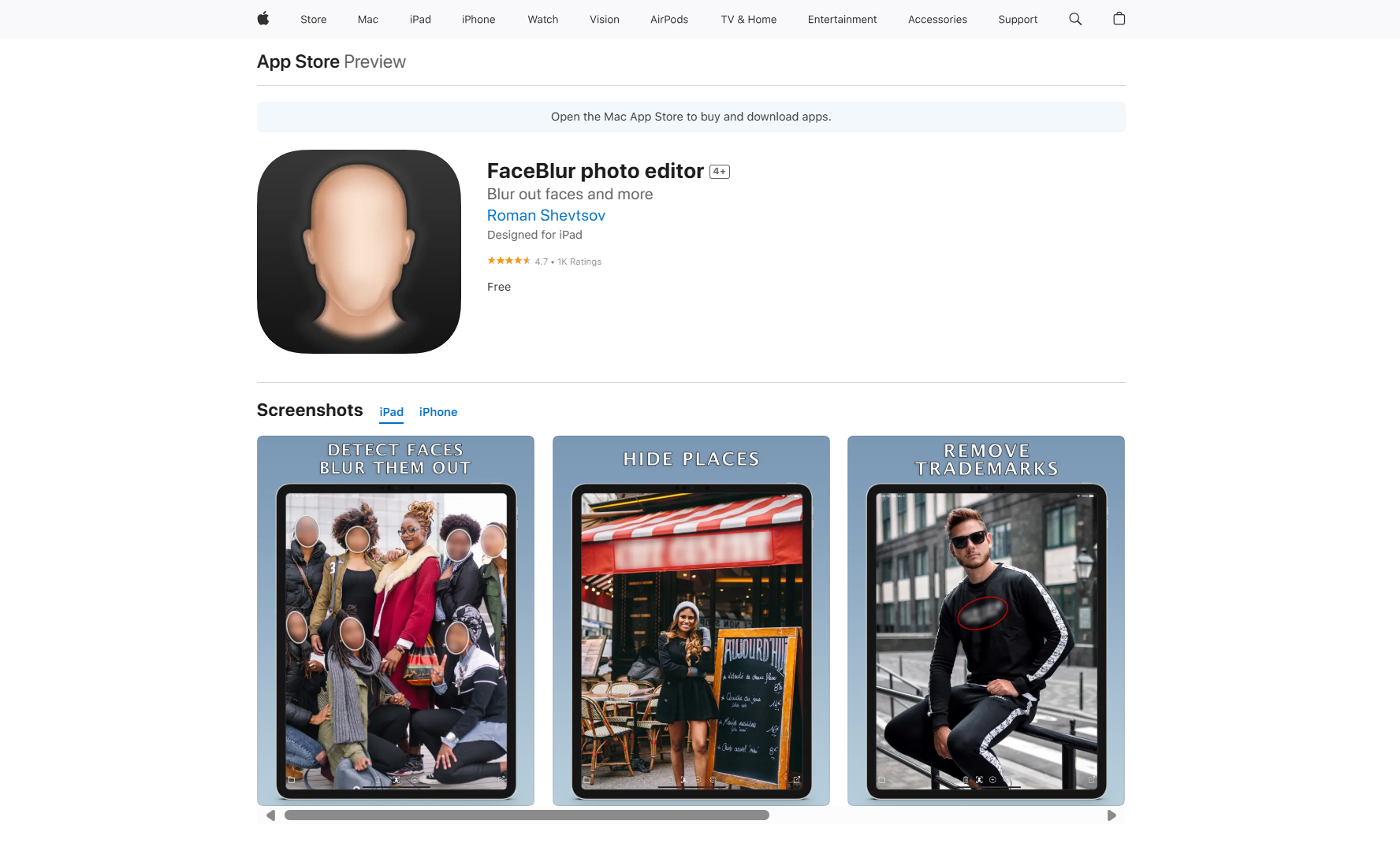
Task: Open the Accessories navigation item
Action: coord(937,20)
